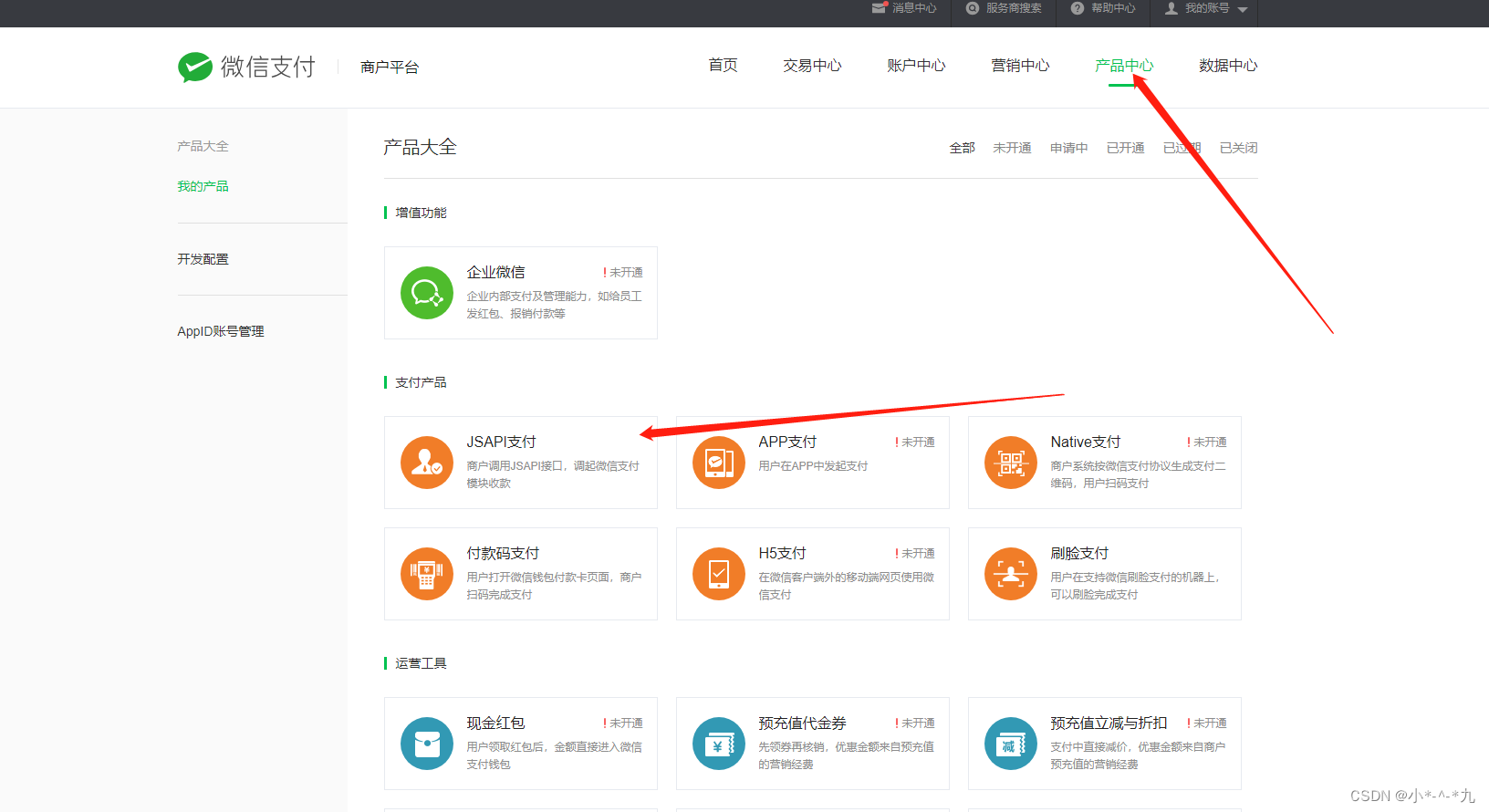Go to 首页 in the navigation
Screen dimensions: 1489x812
(723, 66)
